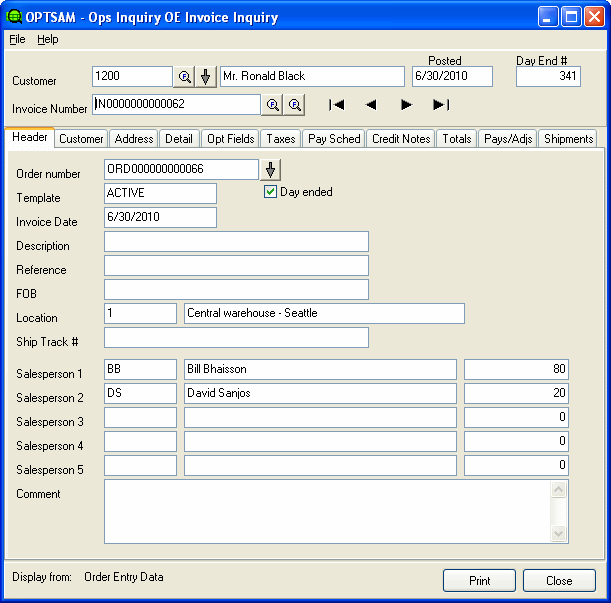Open the Credit Notes tab
The image size is (611, 603).
pyautogui.click(x=401, y=139)
